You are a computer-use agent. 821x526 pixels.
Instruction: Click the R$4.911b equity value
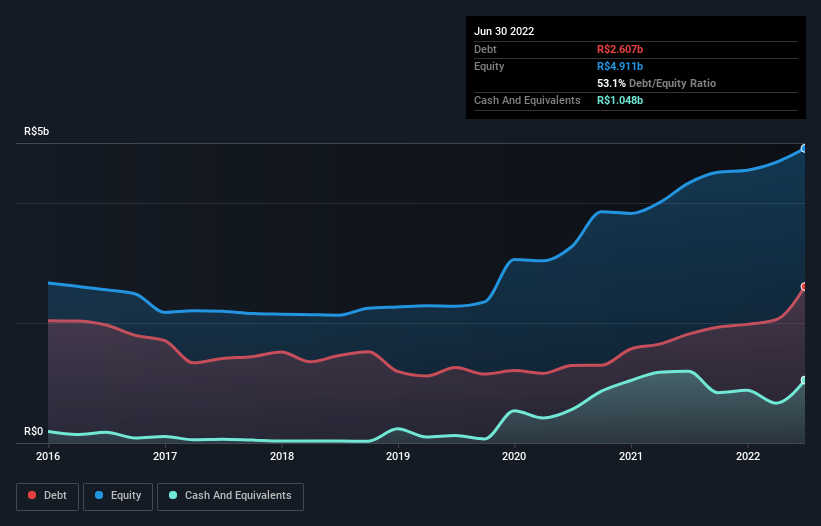point(620,66)
